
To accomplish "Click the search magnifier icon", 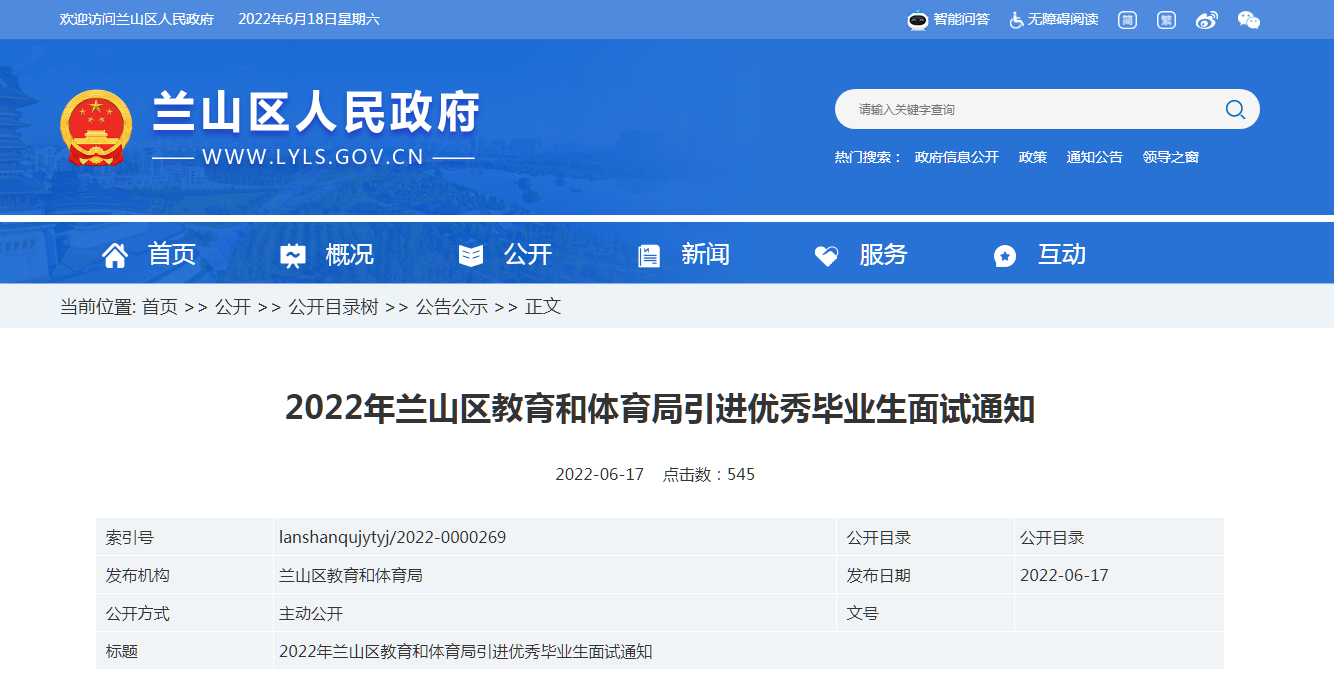I will click(1235, 109).
